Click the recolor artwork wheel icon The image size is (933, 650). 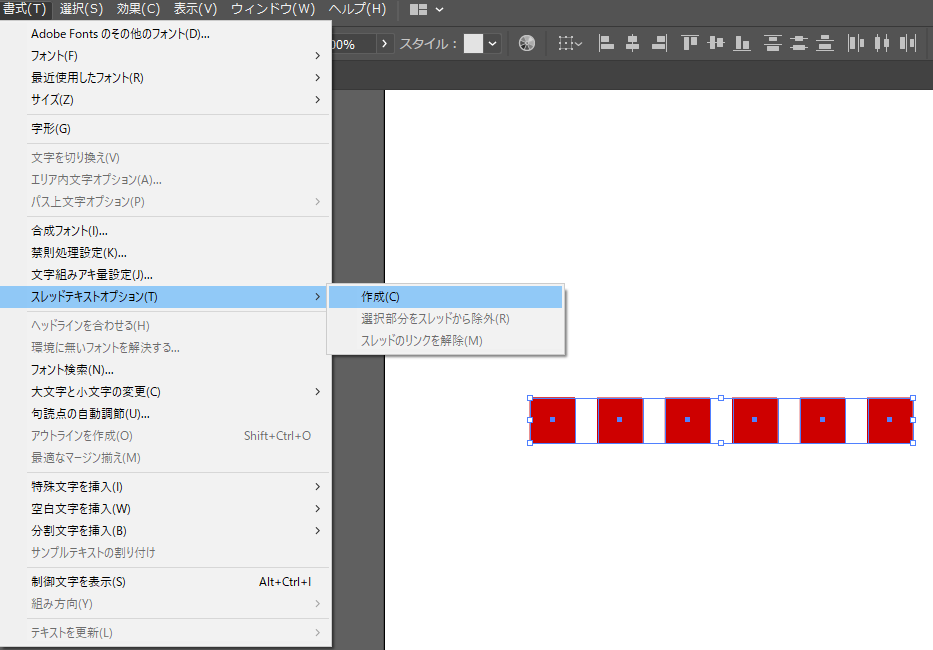527,43
